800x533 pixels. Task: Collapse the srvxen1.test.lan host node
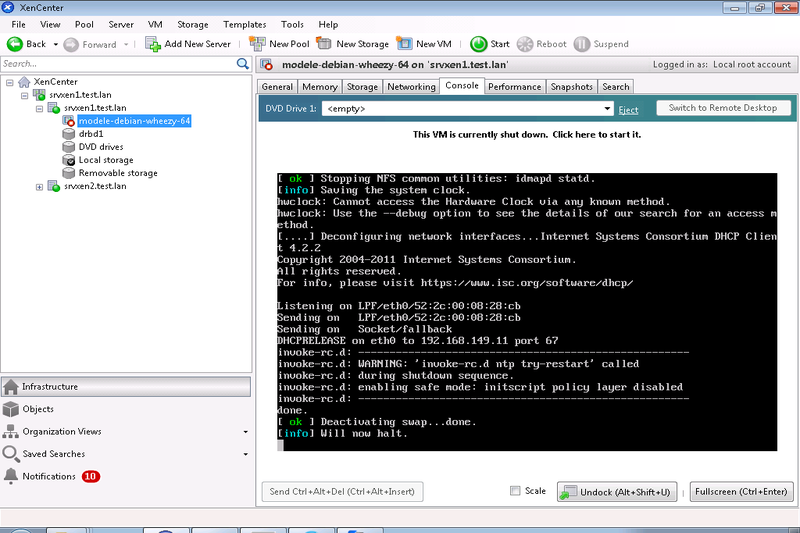pyautogui.click(x=39, y=109)
